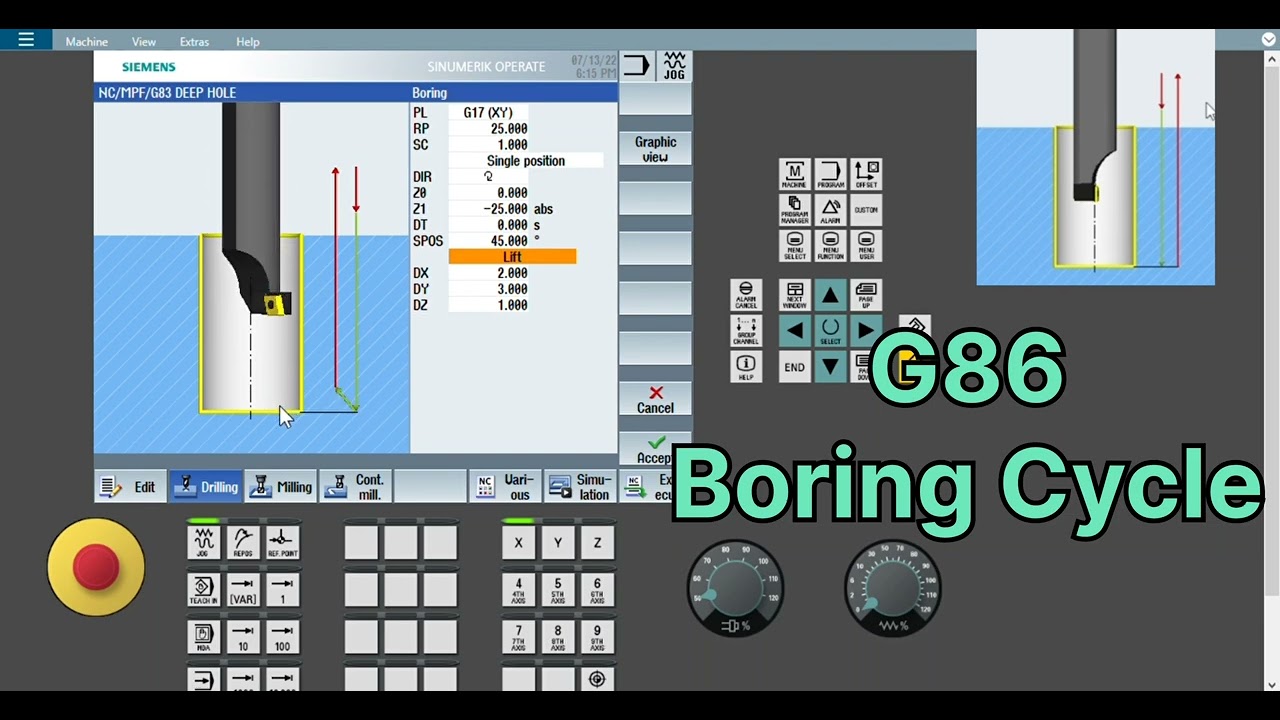Click the MENU FUNCTION key
Screen dimensions: 1280x720
830,246
